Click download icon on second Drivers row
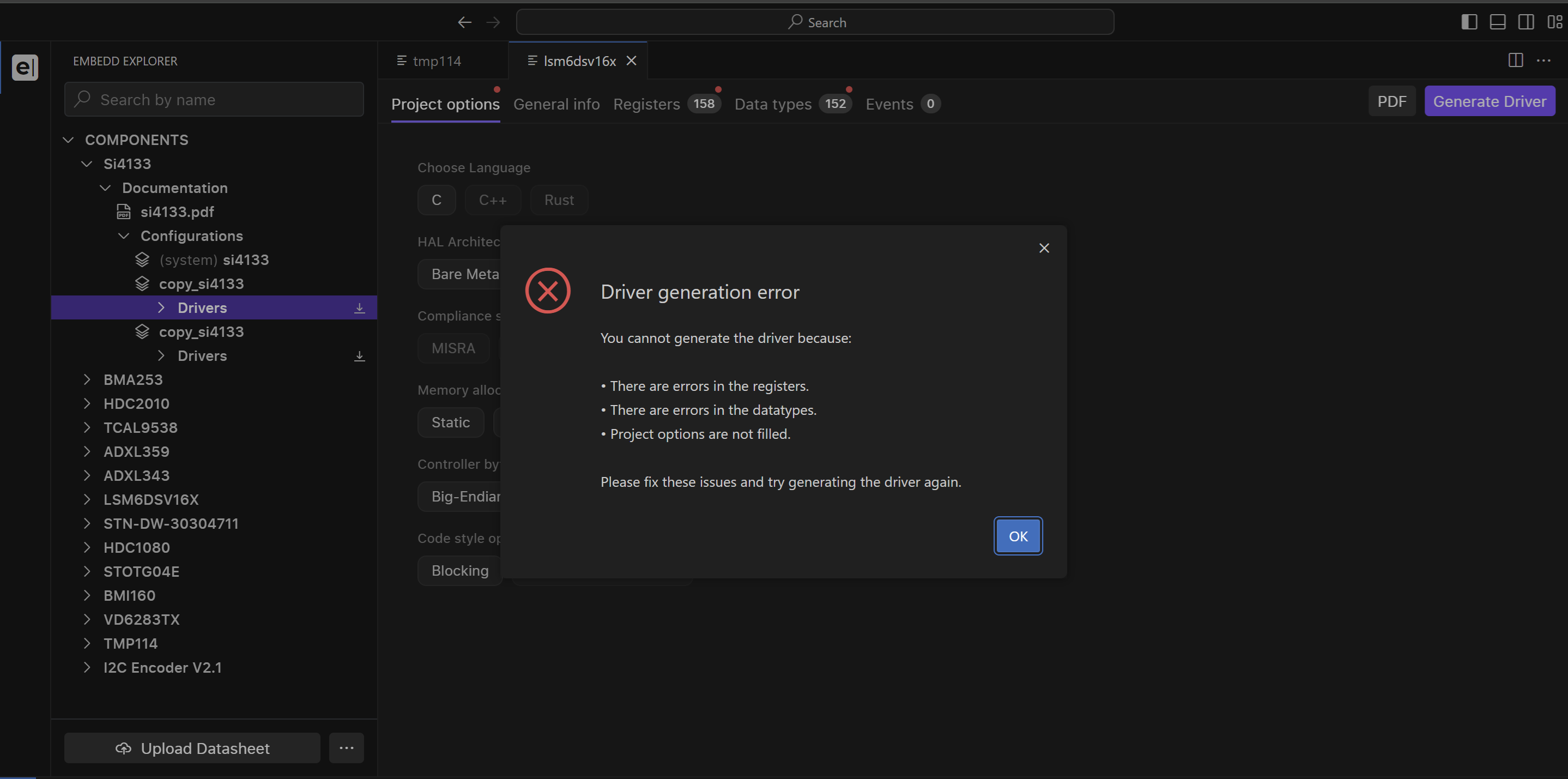Screen dimensions: 1568x779 pos(359,357)
